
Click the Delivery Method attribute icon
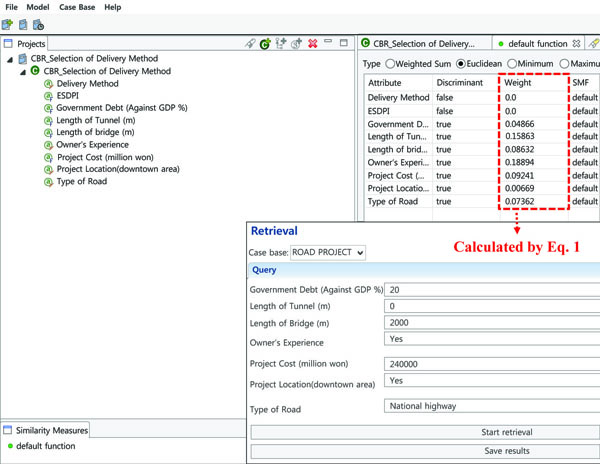48,84
